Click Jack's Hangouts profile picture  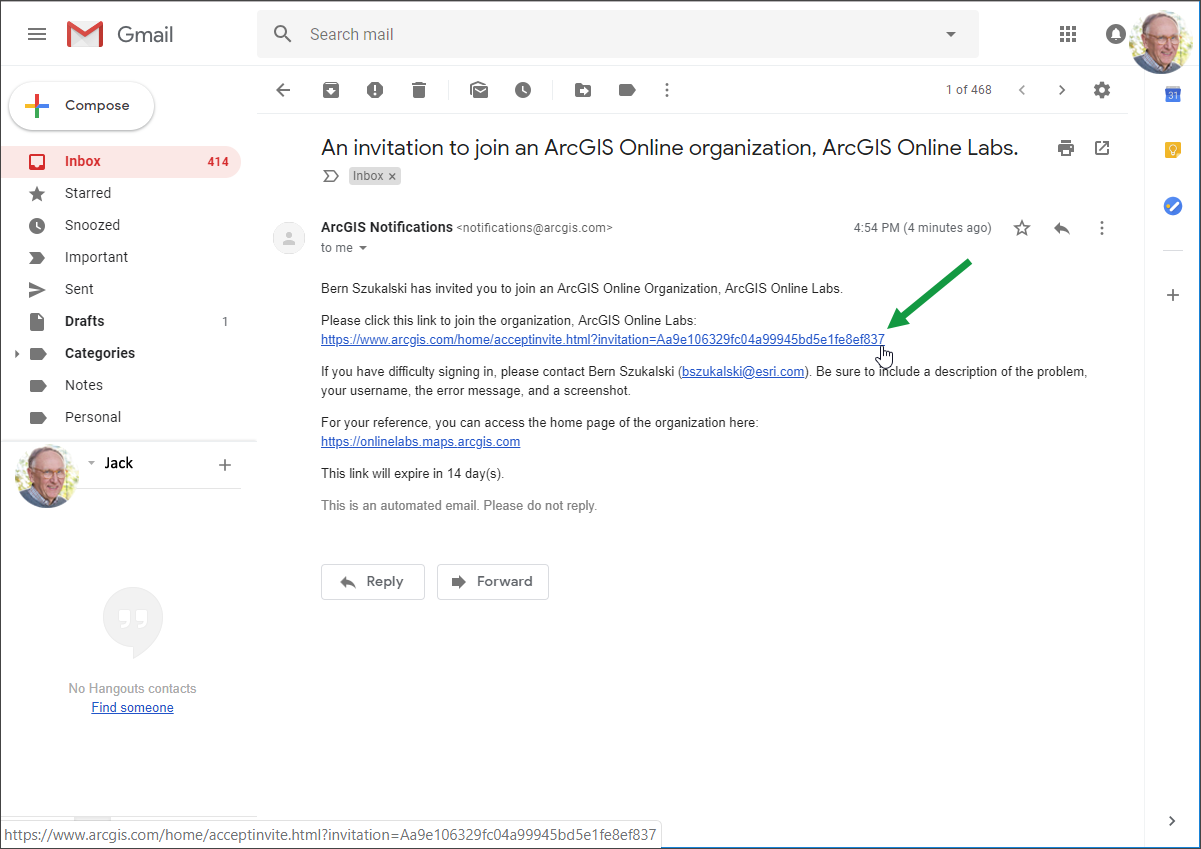tap(46, 476)
